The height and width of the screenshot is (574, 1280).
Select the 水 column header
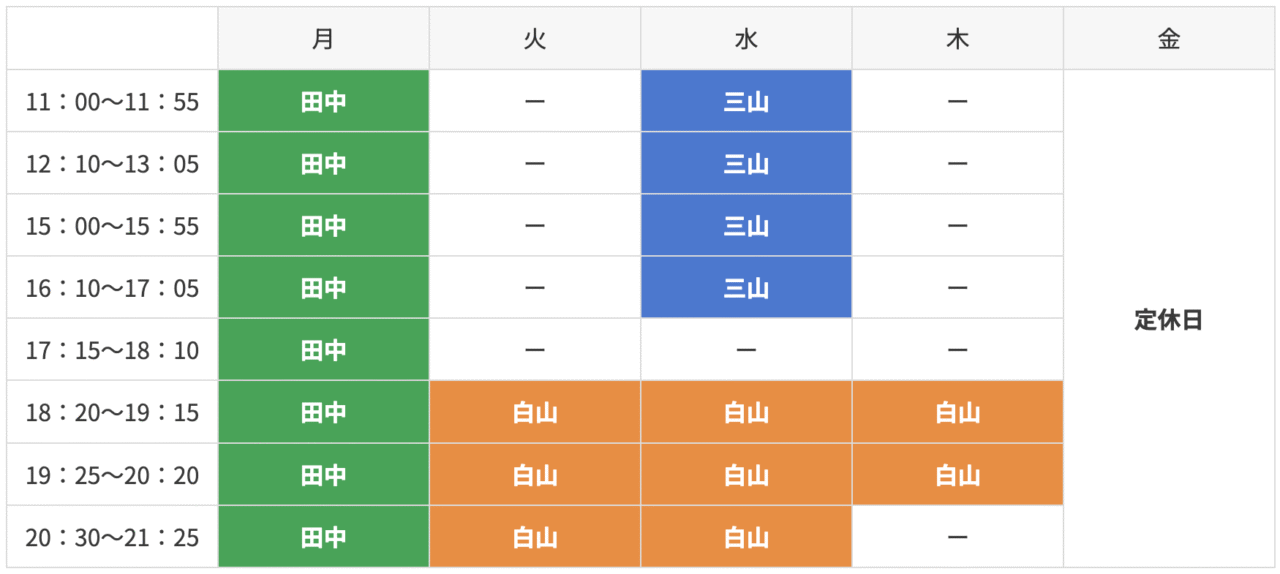(x=746, y=39)
